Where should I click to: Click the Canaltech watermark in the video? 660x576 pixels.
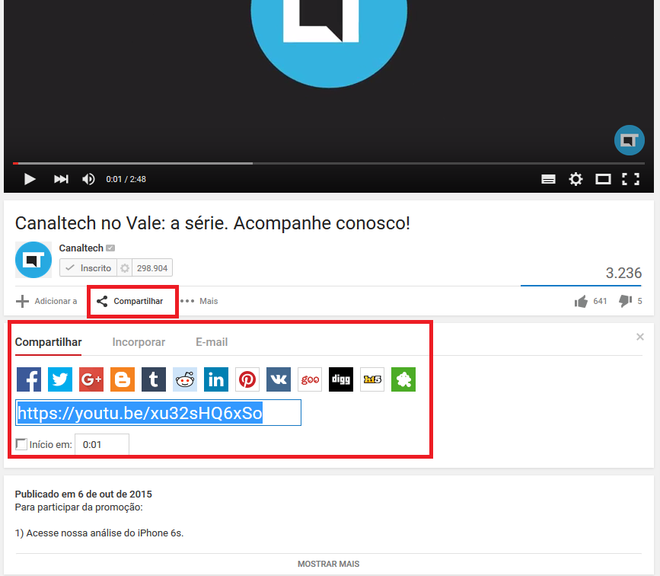629,140
